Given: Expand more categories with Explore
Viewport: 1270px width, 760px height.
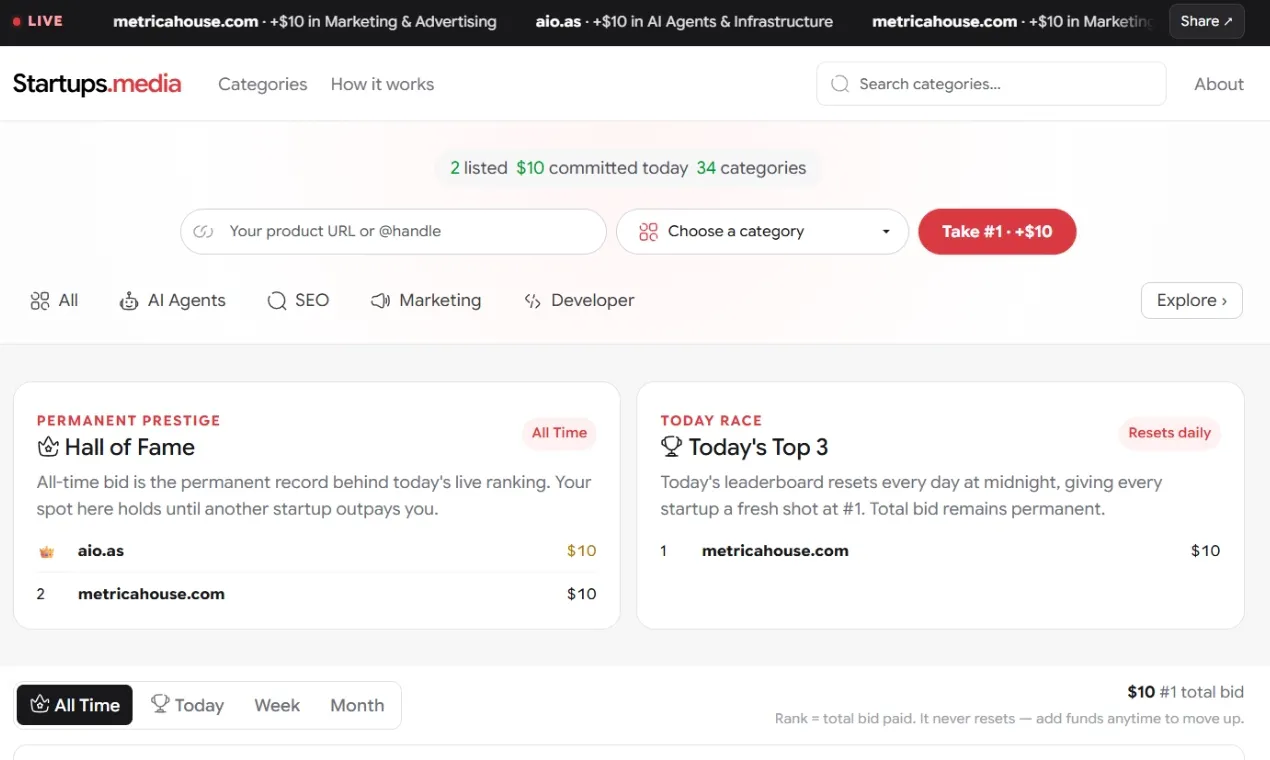Looking at the screenshot, I should 1191,300.
